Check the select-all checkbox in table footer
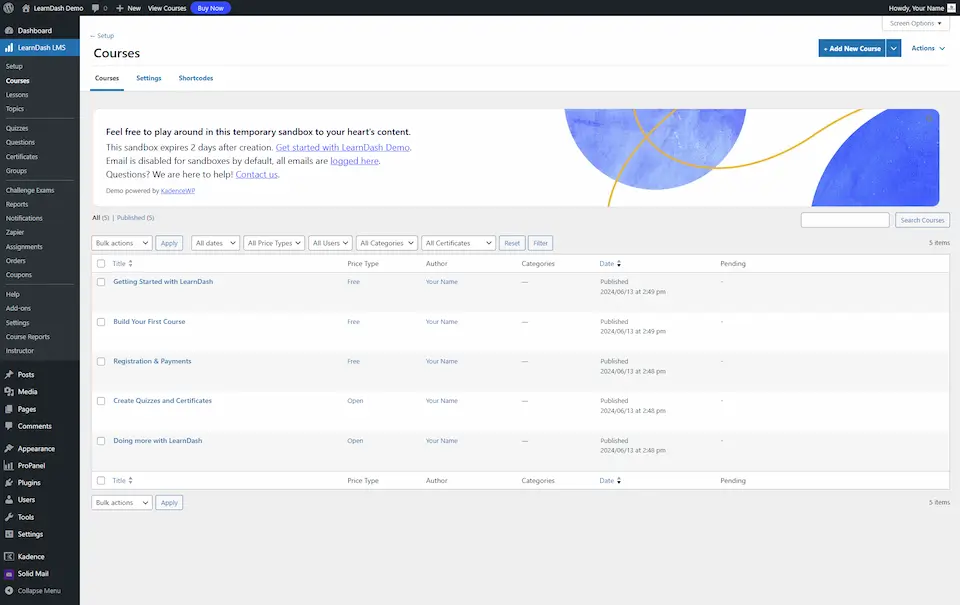Image resolution: width=960 pixels, height=605 pixels. click(101, 481)
